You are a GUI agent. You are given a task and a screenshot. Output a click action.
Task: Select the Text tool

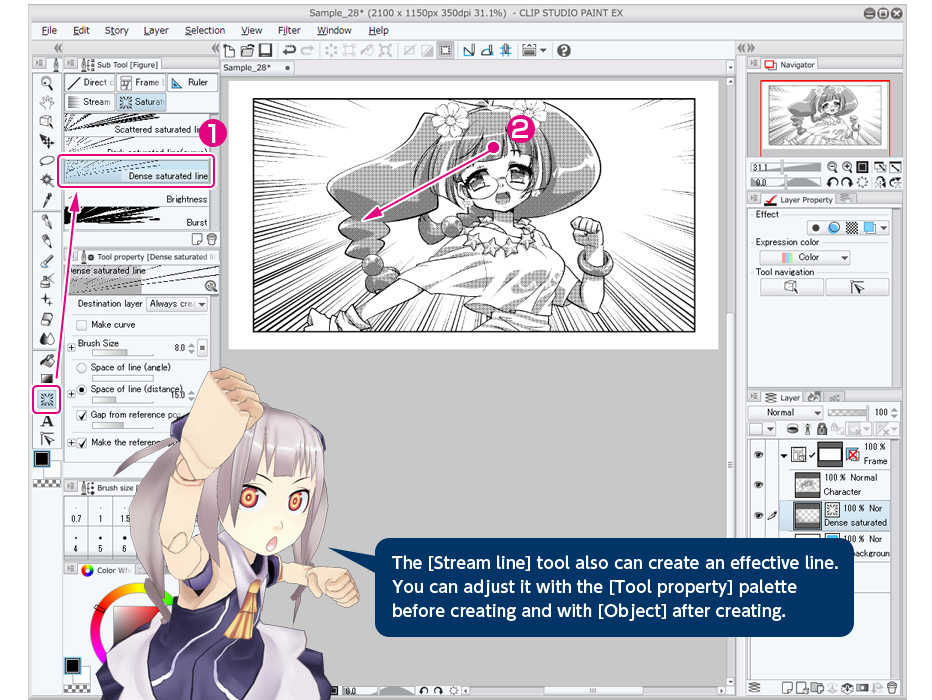coord(46,421)
